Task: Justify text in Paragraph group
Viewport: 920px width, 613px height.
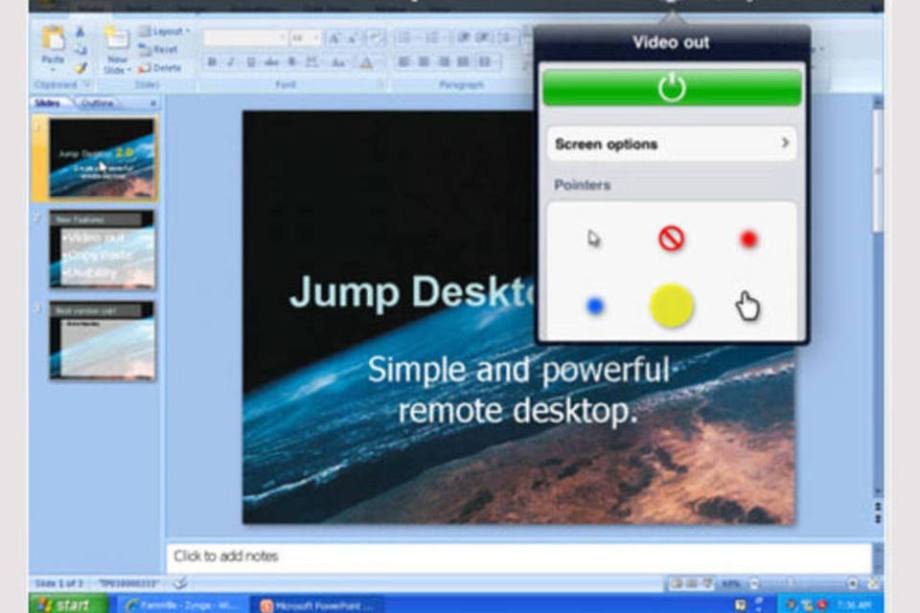Action: (x=464, y=62)
